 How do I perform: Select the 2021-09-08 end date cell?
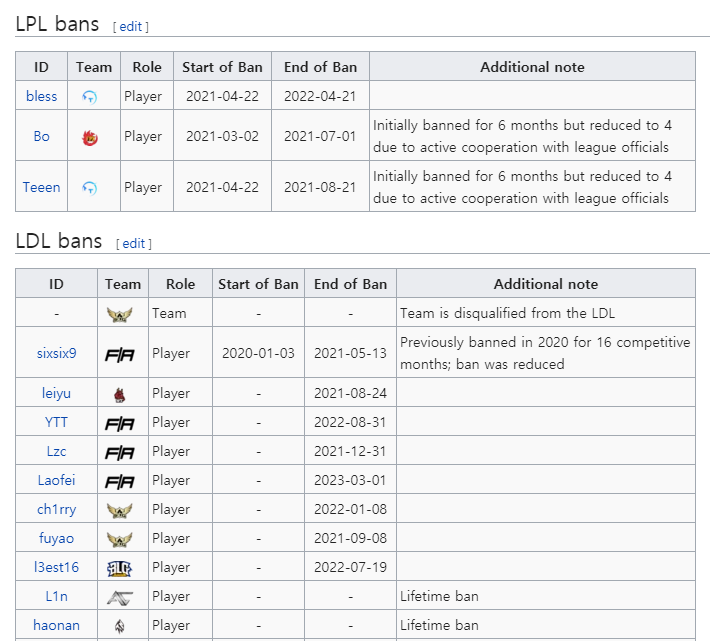click(x=351, y=537)
